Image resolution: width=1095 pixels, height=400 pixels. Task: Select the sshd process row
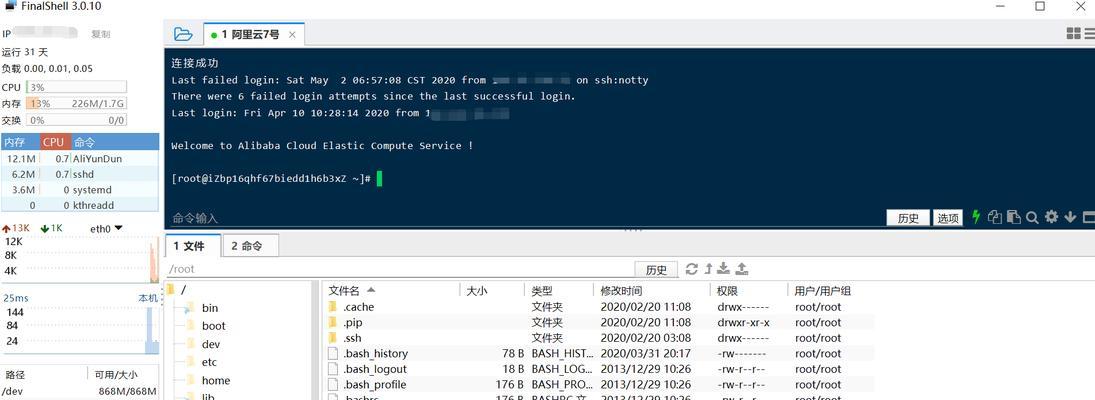coord(80,174)
